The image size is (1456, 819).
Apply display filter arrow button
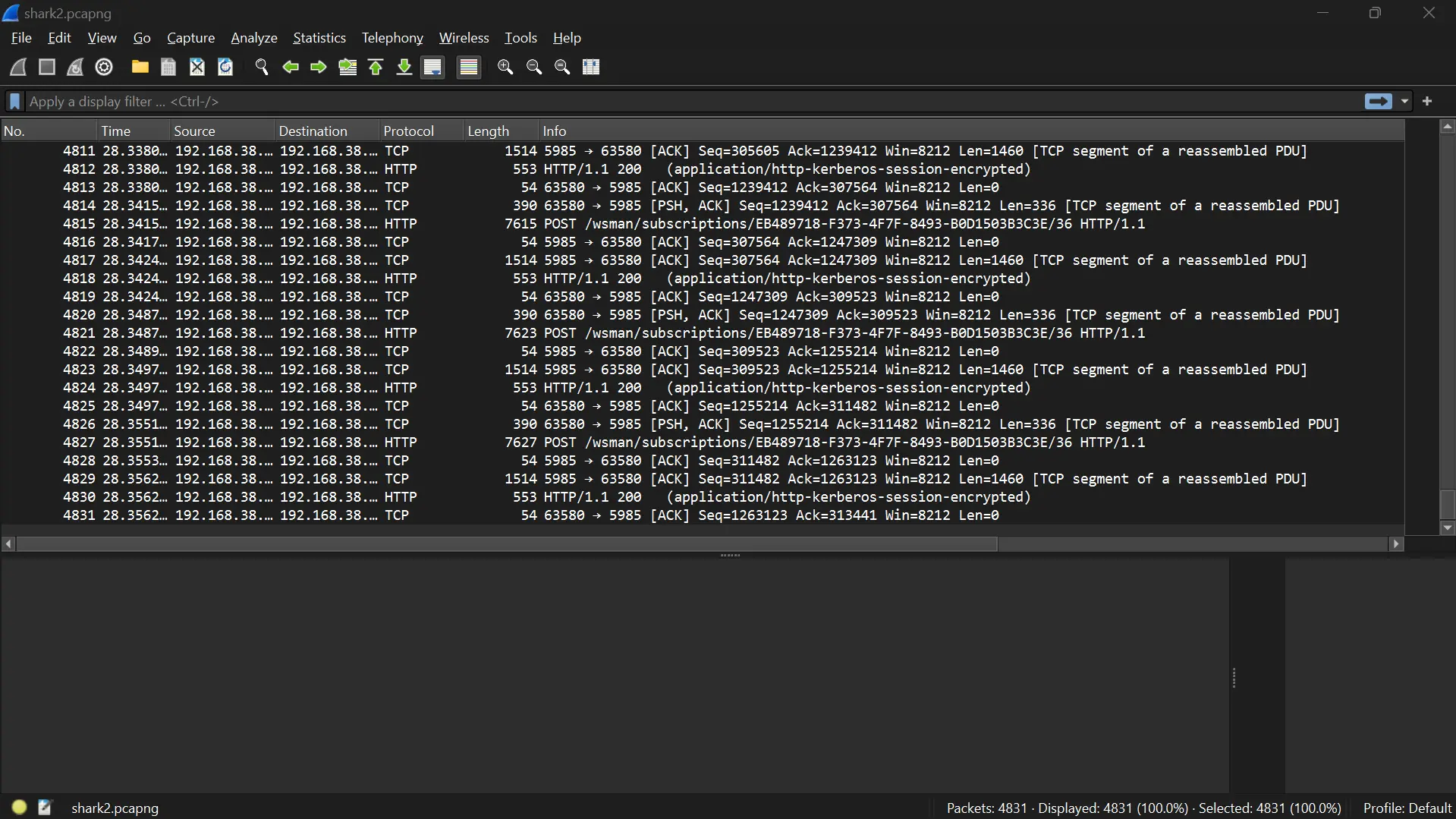point(1378,101)
